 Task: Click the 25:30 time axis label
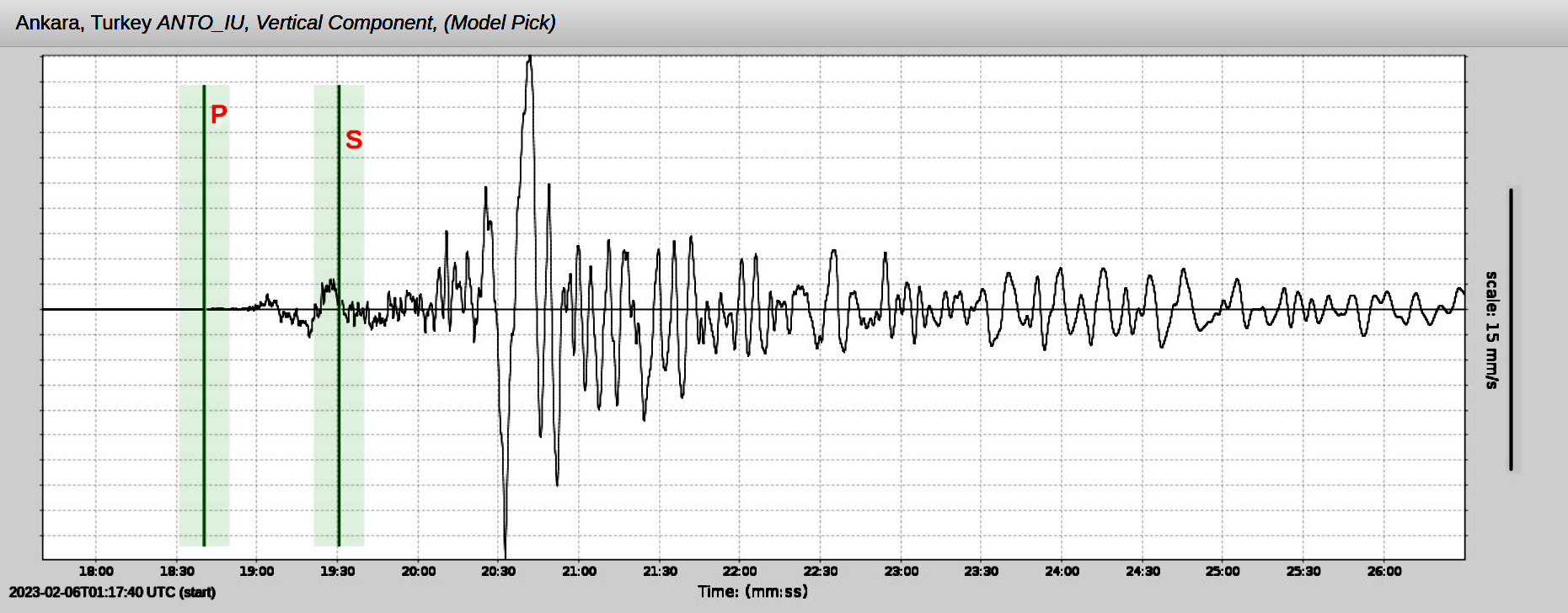point(1303,571)
